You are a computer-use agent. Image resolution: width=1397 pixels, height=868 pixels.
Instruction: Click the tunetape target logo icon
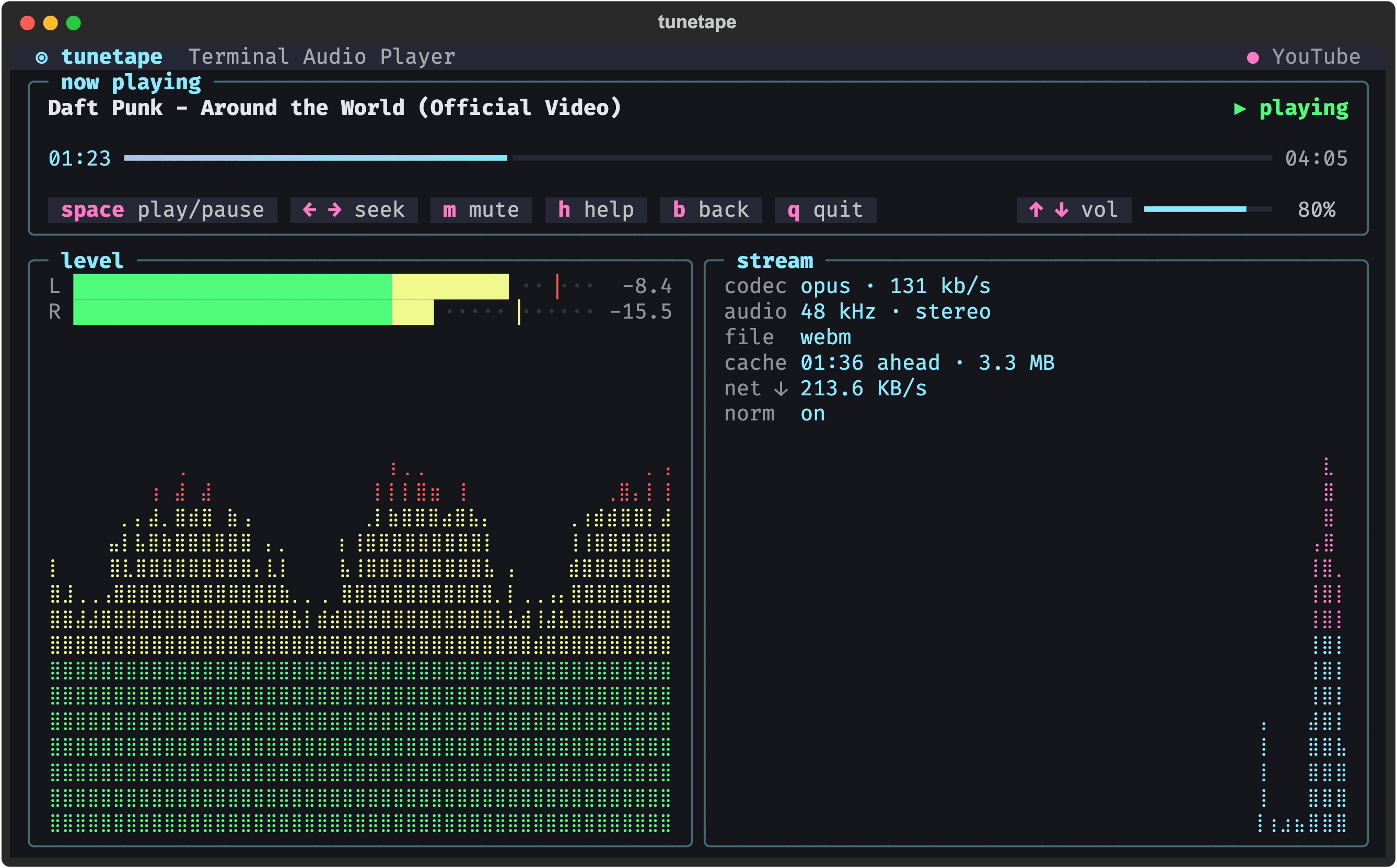[41, 57]
